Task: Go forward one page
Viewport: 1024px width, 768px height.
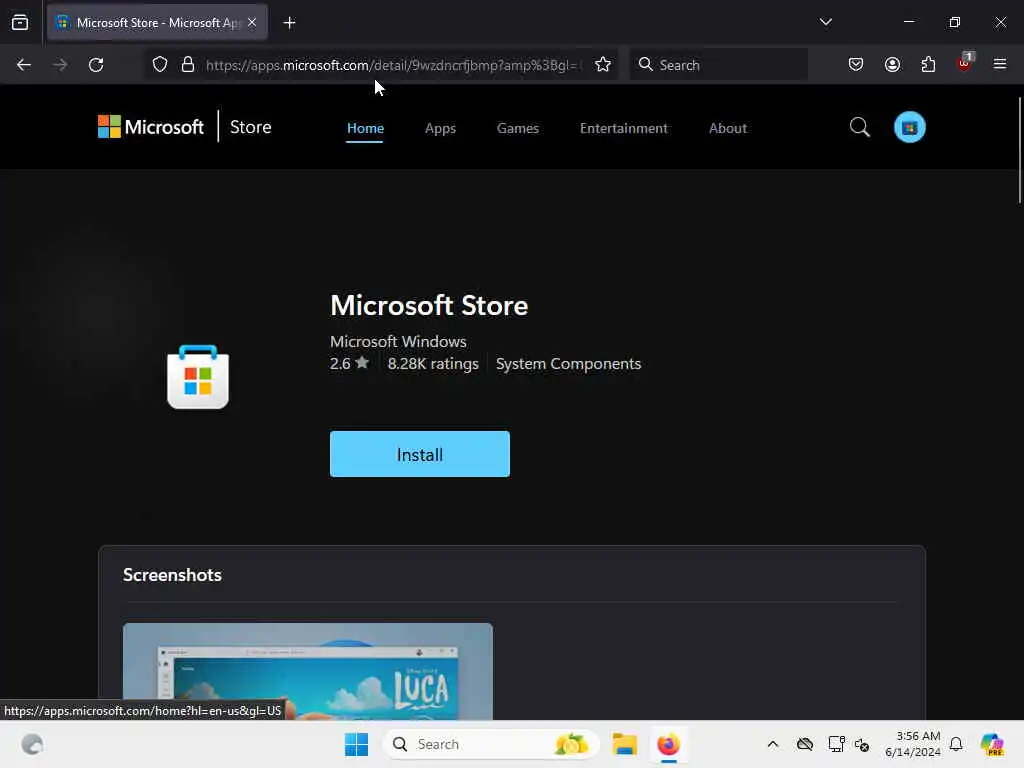Action: coord(60,65)
